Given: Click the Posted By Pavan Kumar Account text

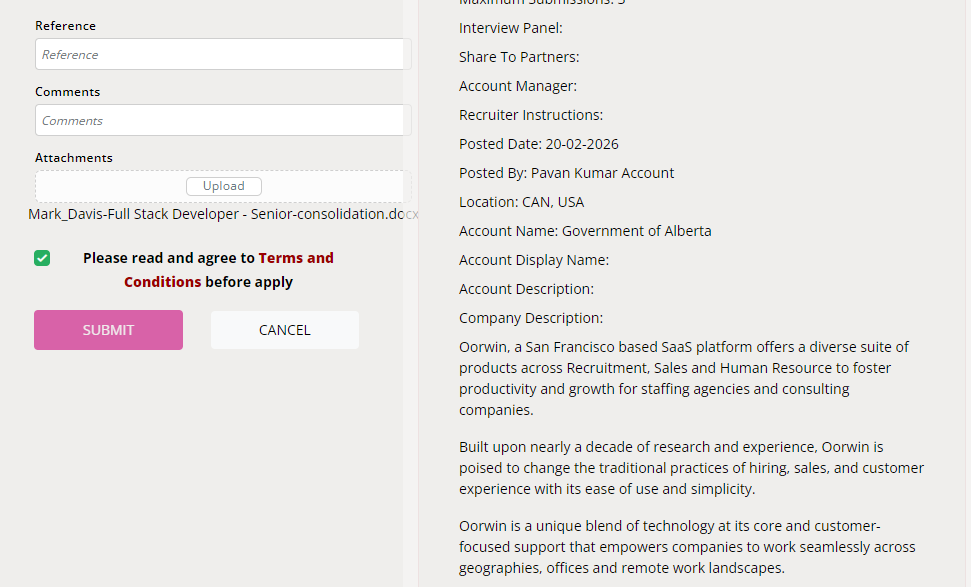Looking at the screenshot, I should coord(566,173).
